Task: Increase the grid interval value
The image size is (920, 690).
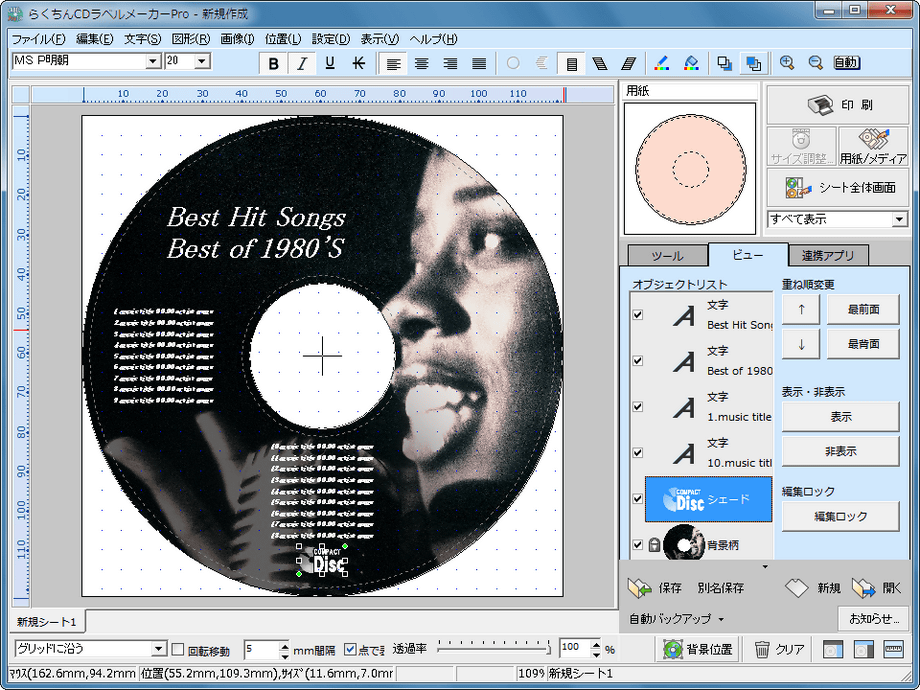Action: tap(285, 645)
